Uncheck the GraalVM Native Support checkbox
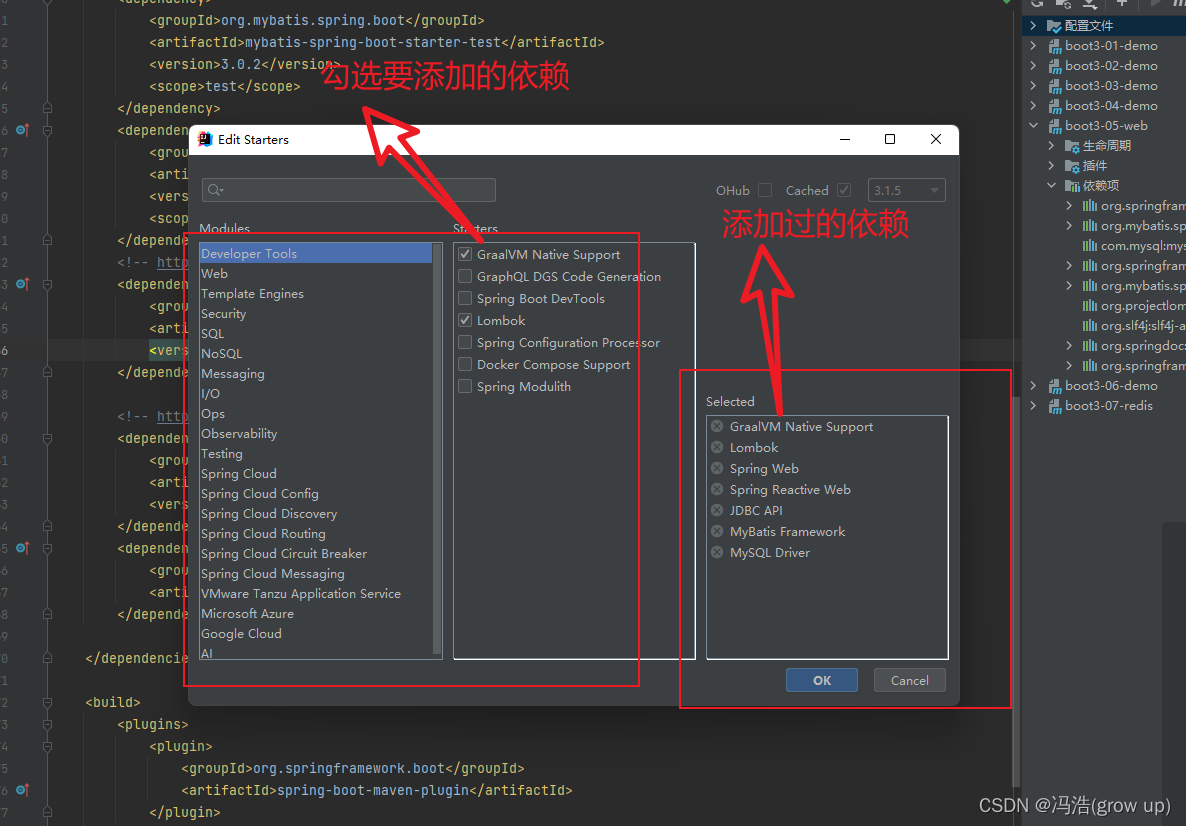Image resolution: width=1186 pixels, height=826 pixels. click(465, 255)
